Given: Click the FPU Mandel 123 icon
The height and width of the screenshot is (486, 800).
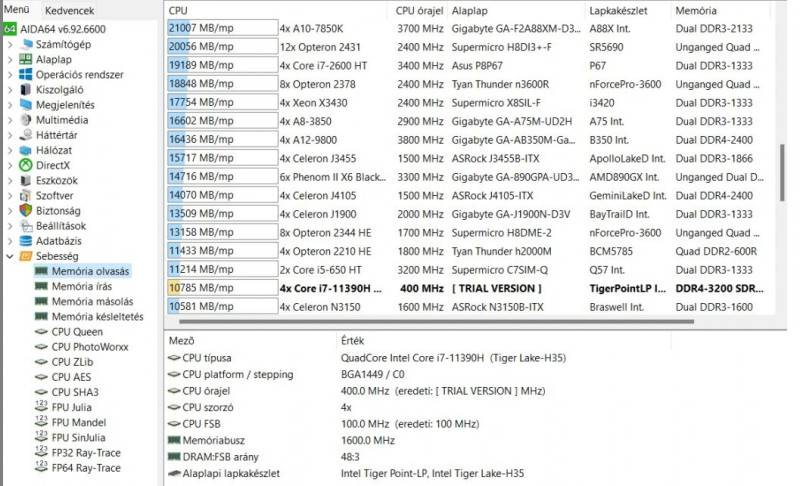Looking at the screenshot, I should click(x=41, y=422).
